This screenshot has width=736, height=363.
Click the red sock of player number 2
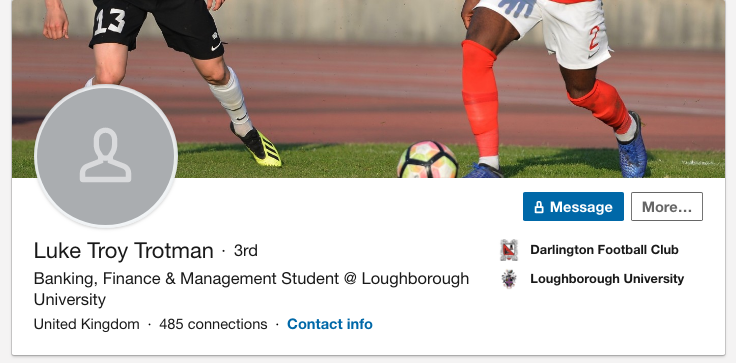click(x=480, y=99)
